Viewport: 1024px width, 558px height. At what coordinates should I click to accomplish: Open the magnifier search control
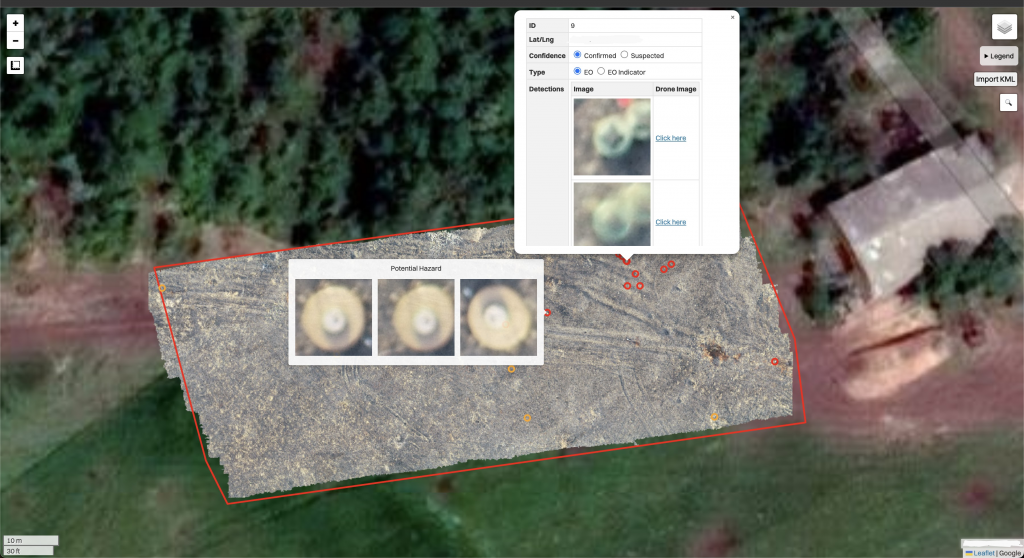pos(1008,103)
